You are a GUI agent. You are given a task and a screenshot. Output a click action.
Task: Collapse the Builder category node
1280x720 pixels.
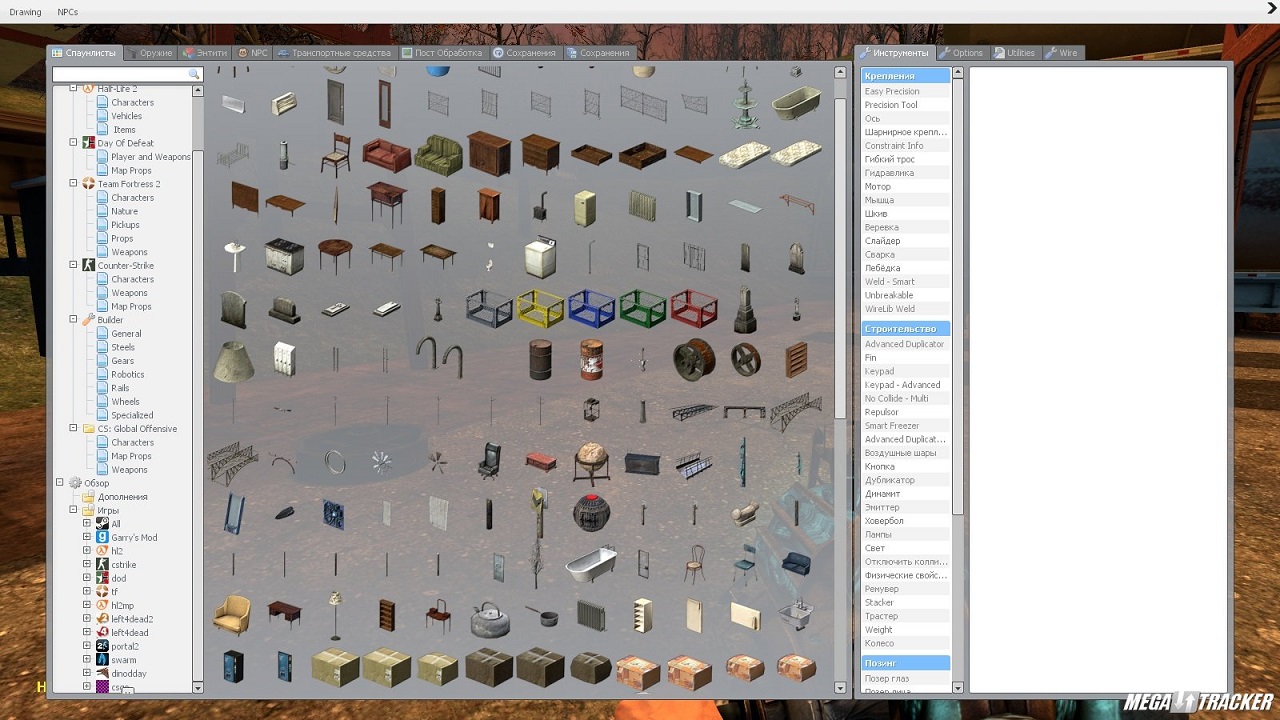pyautogui.click(x=73, y=320)
